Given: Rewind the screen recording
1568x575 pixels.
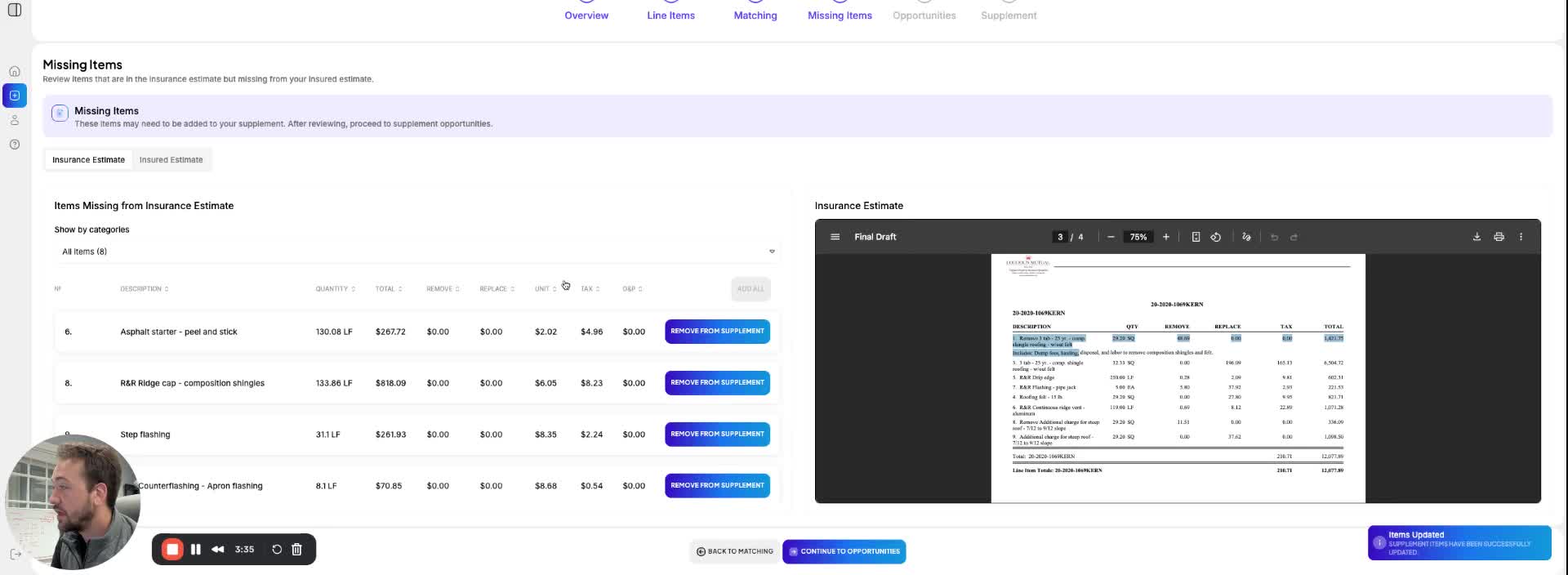Looking at the screenshot, I should [218, 550].
